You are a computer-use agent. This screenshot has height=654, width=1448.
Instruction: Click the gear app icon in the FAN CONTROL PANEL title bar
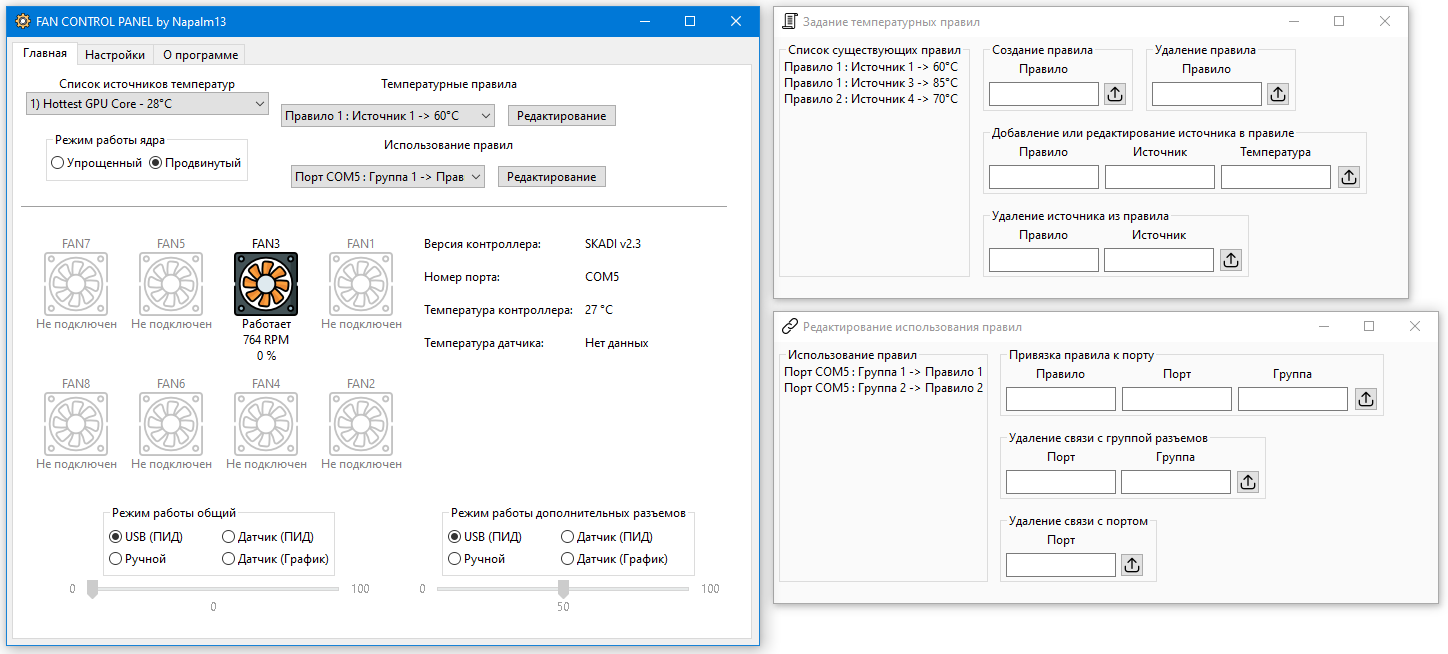coord(23,21)
